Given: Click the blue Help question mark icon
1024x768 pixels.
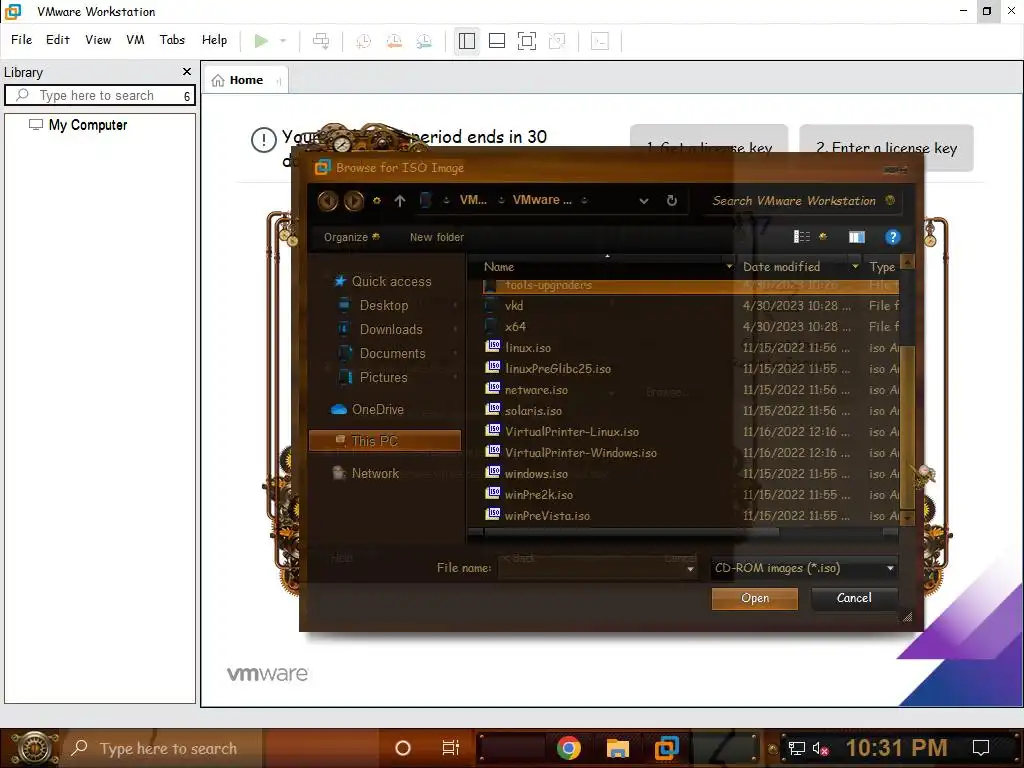Looking at the screenshot, I should (892, 237).
